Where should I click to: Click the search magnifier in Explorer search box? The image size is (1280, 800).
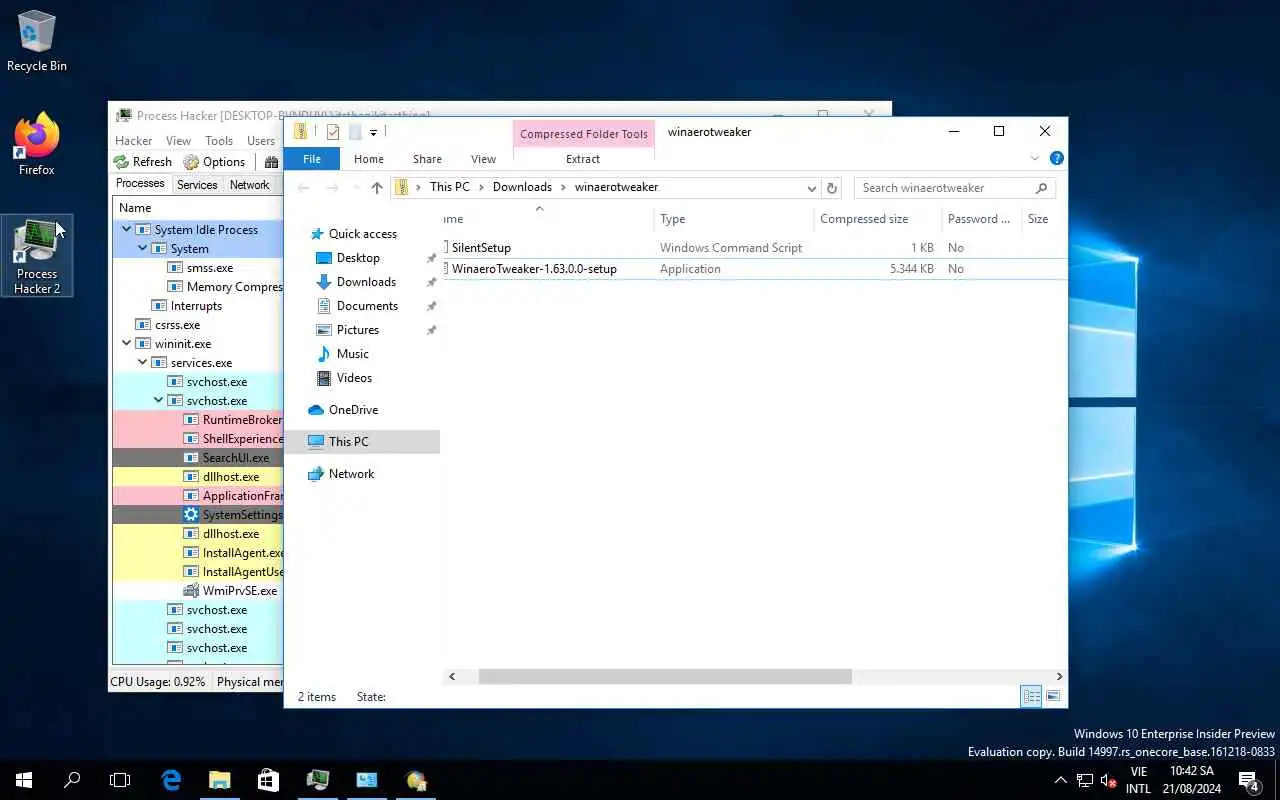(1041, 188)
